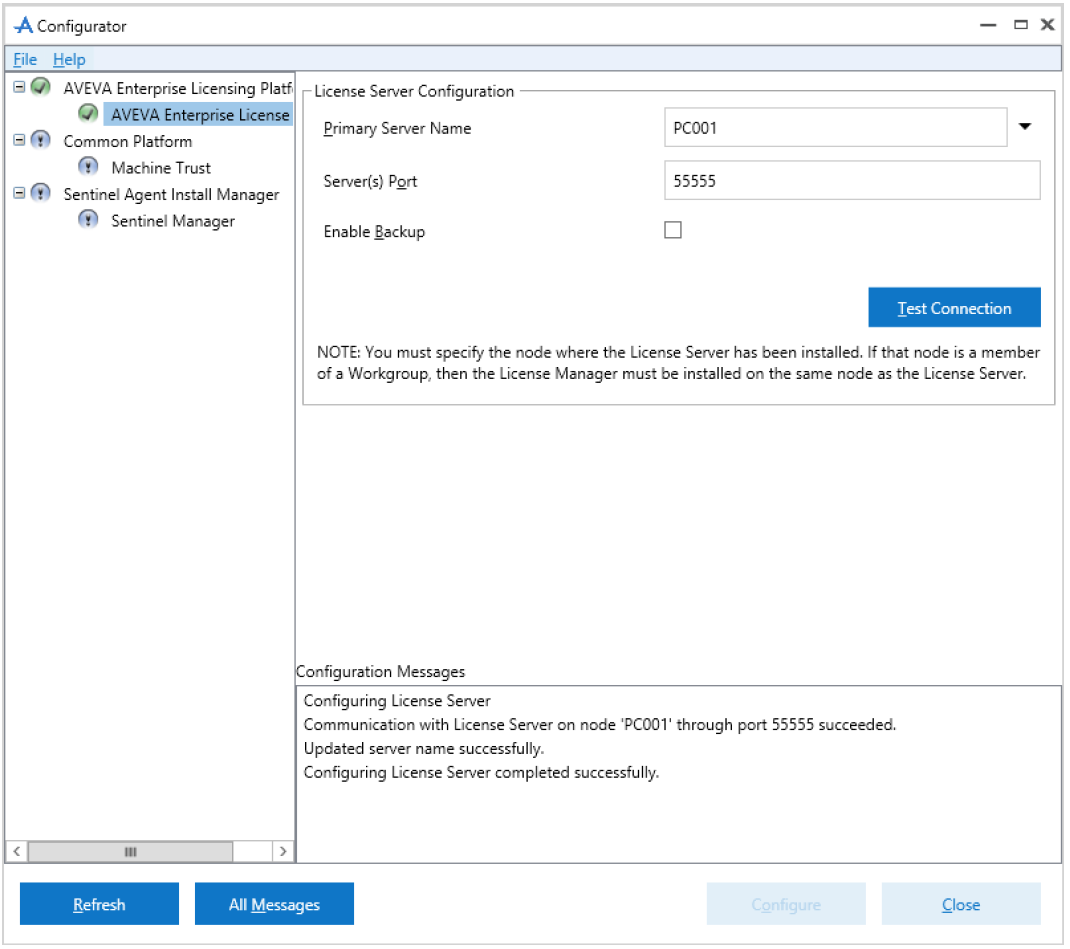
Task: Click the Refresh button
Action: pos(100,905)
